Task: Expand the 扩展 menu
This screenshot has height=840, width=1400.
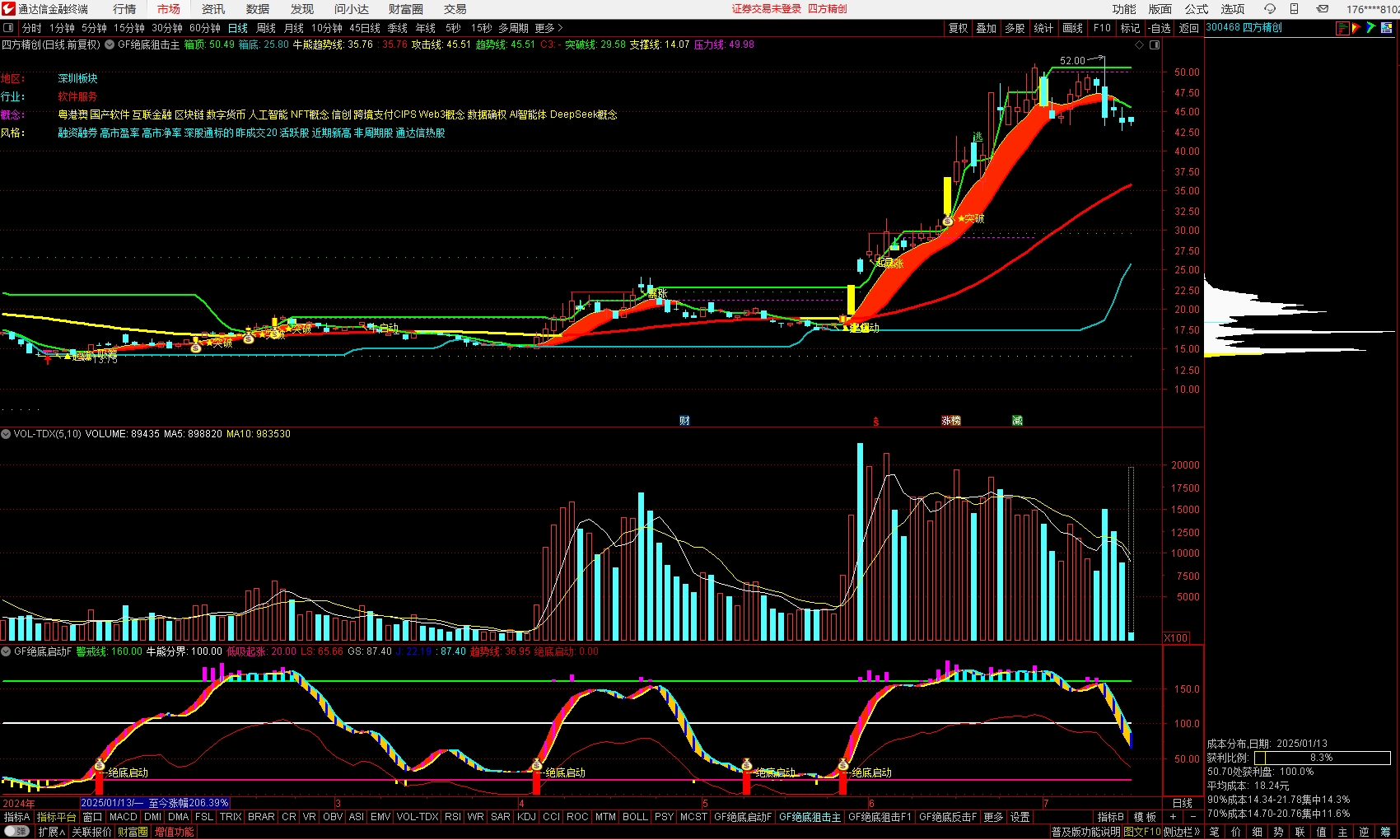Action: (51, 832)
